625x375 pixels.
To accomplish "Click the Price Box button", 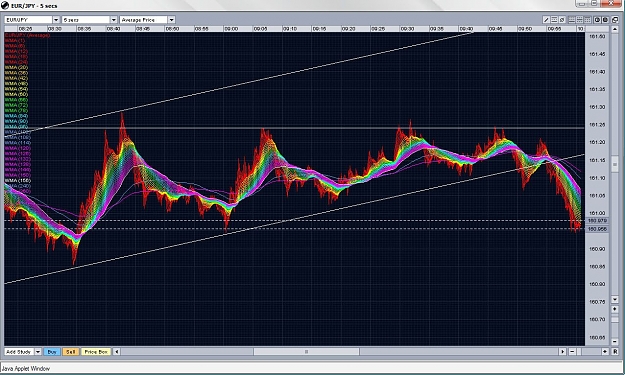I will [x=96, y=351].
